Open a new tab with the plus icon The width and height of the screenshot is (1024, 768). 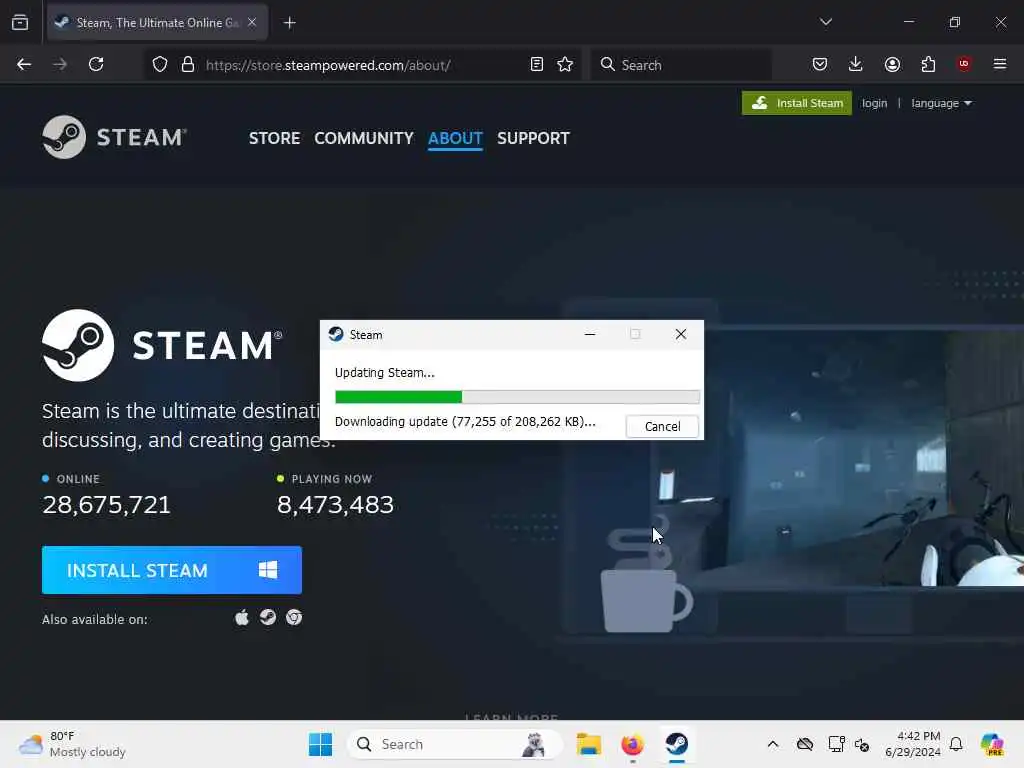289,23
